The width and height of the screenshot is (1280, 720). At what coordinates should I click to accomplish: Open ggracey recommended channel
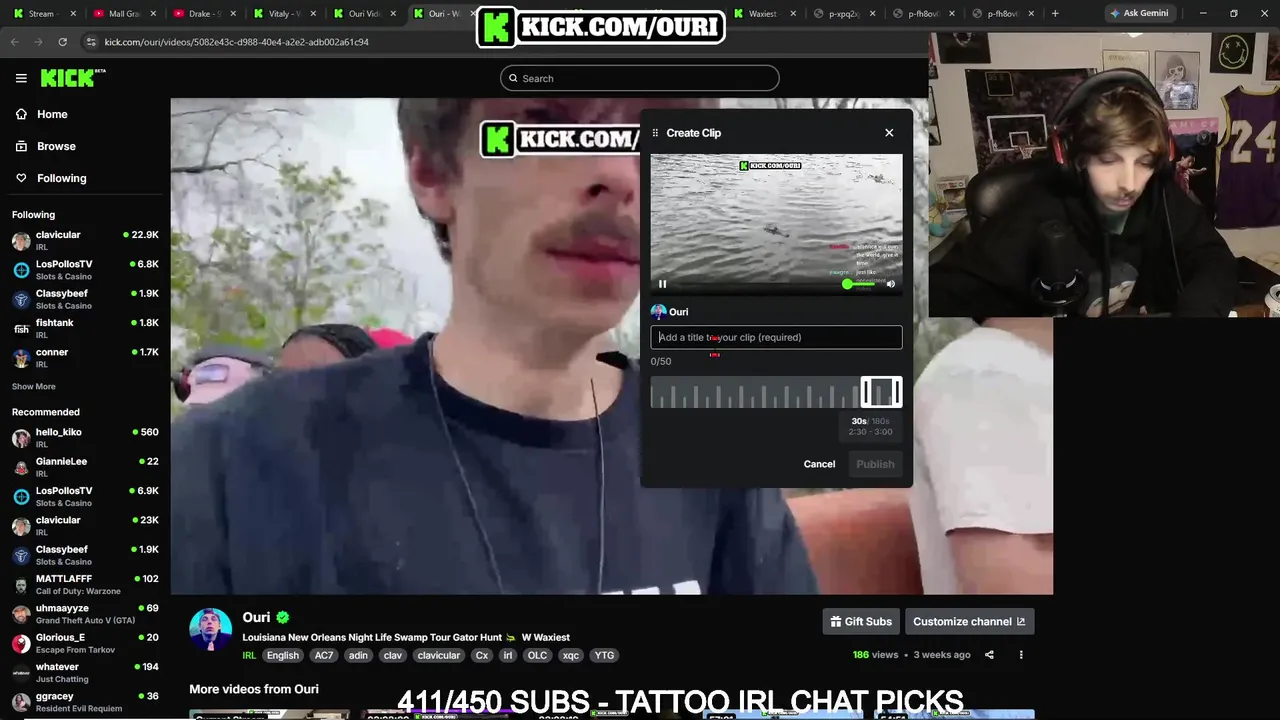85,702
